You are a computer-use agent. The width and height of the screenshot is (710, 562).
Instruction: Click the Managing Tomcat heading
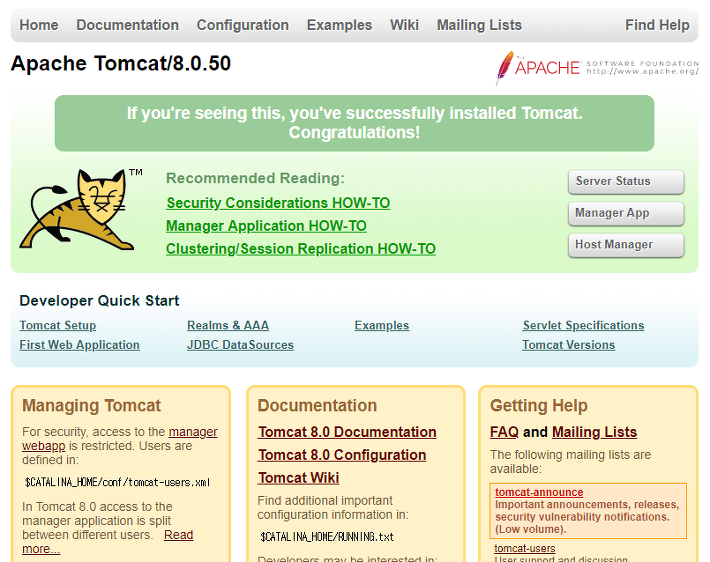(x=91, y=406)
